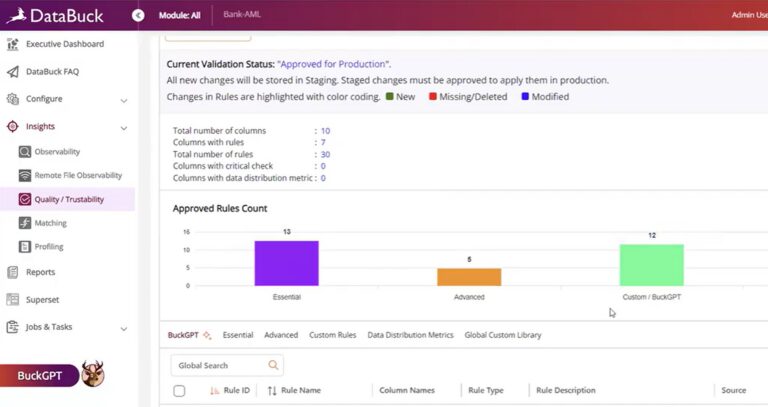Viewport: 768px width, 407px height.
Task: Click the Profiling icon
Action: 24,246
